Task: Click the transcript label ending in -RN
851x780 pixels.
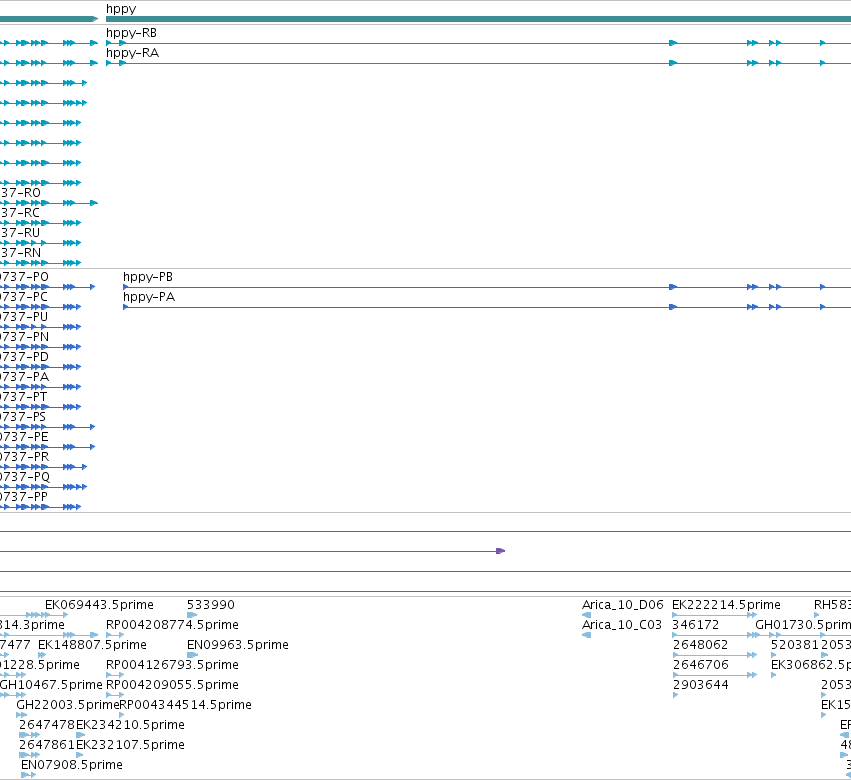Action: [x=20, y=253]
